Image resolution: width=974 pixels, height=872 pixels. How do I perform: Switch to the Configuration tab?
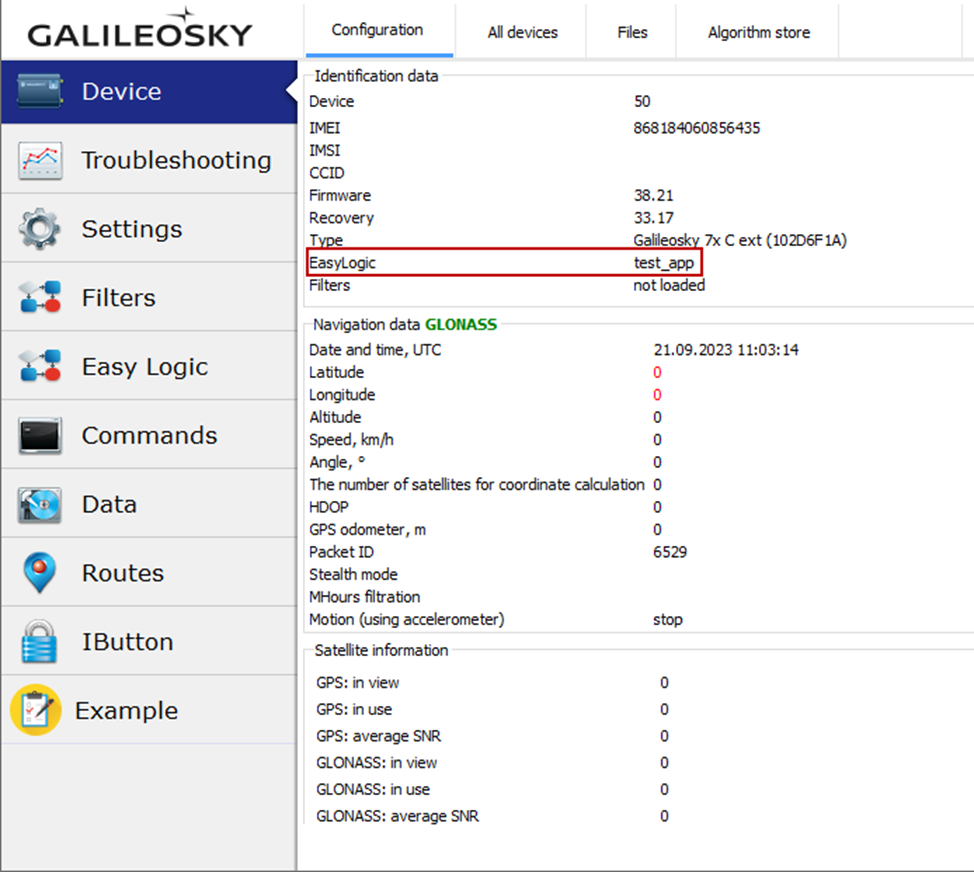coord(378,30)
